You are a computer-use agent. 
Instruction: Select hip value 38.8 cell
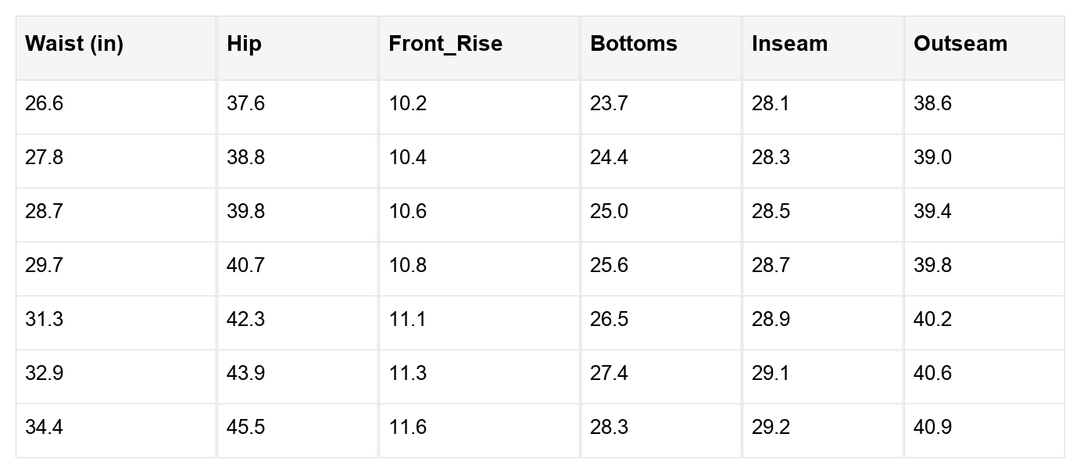coord(246,158)
